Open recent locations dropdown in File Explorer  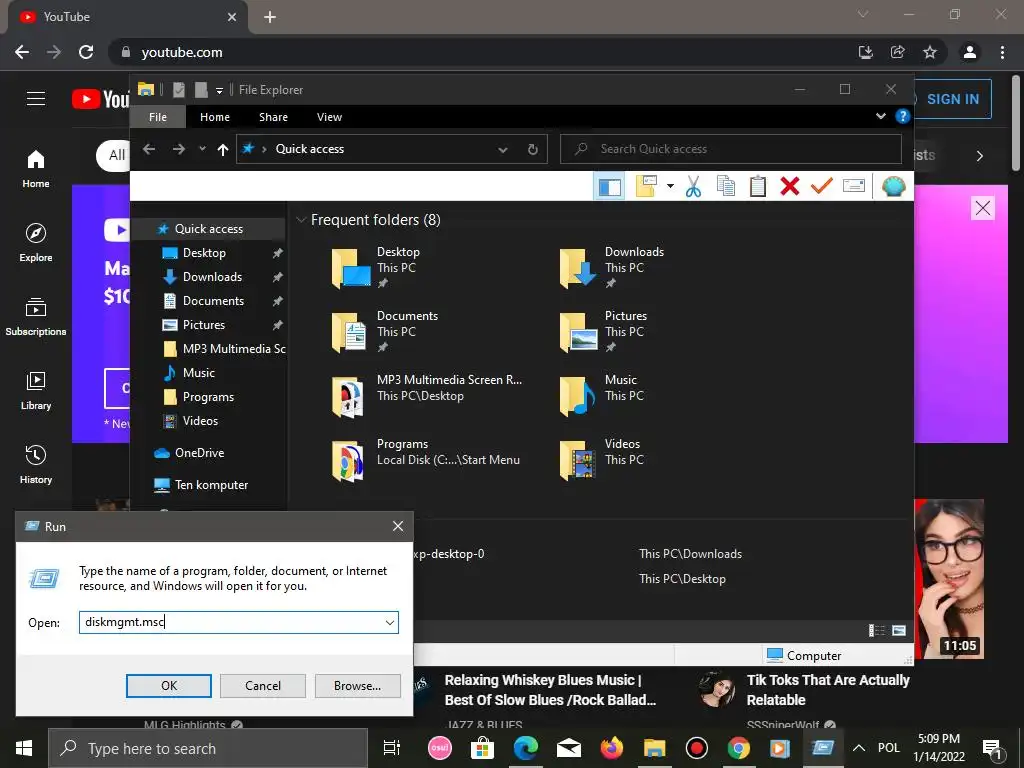(x=202, y=149)
